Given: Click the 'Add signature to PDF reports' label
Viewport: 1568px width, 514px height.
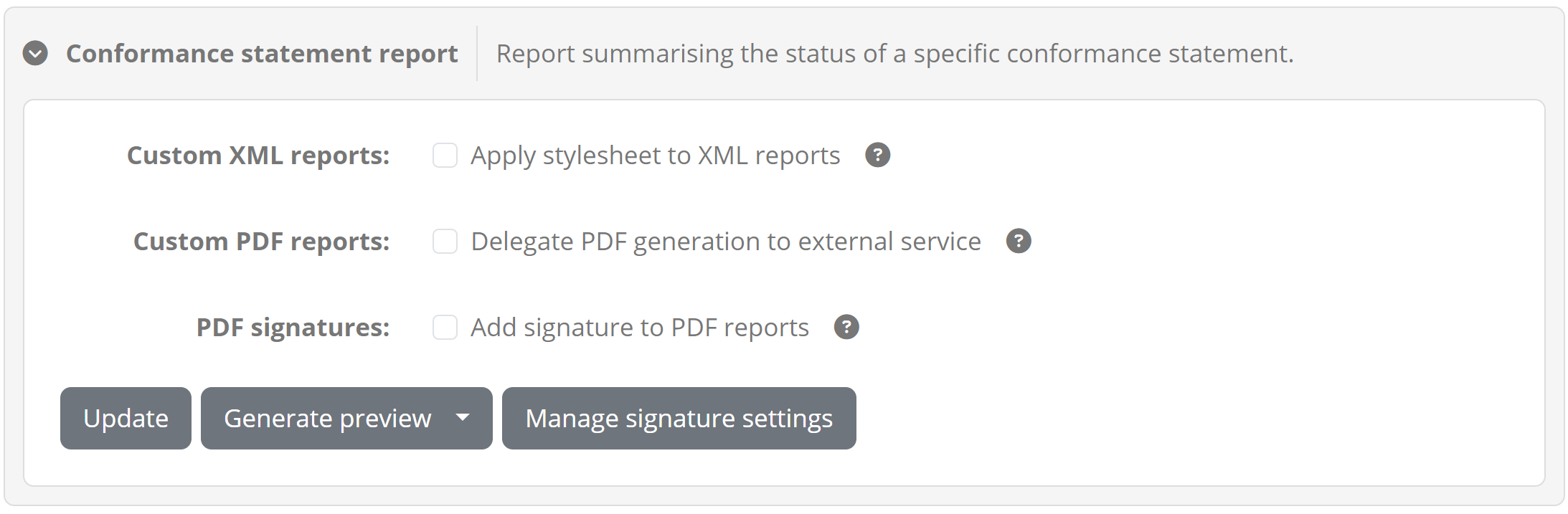Looking at the screenshot, I should tap(639, 328).
